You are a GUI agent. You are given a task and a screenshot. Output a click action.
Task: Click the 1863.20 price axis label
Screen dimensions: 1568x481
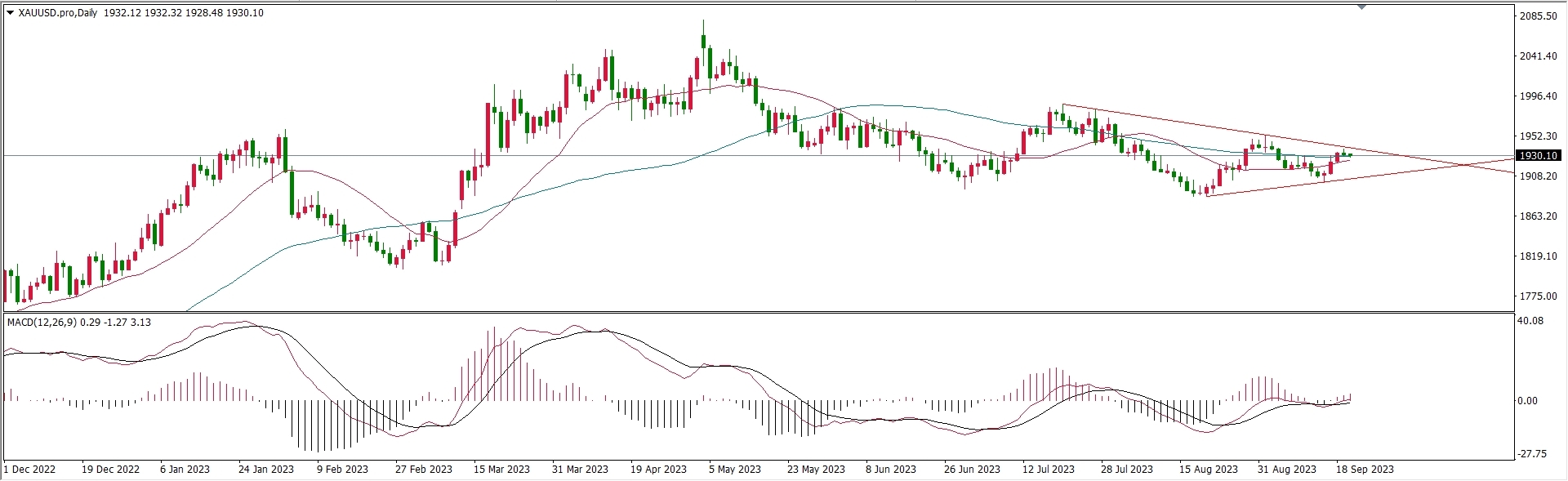1537,216
